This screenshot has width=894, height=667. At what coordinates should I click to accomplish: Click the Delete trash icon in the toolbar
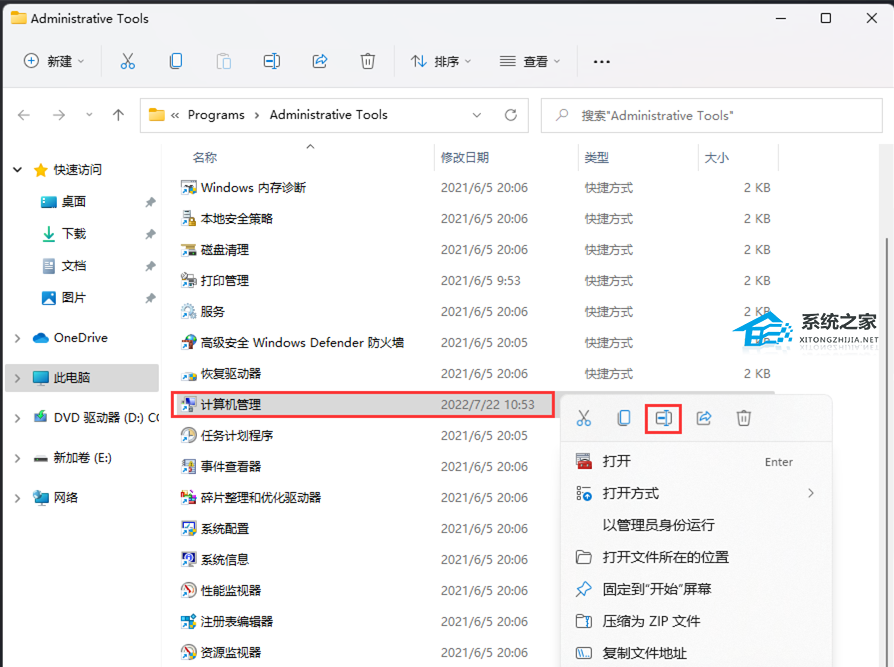368,61
